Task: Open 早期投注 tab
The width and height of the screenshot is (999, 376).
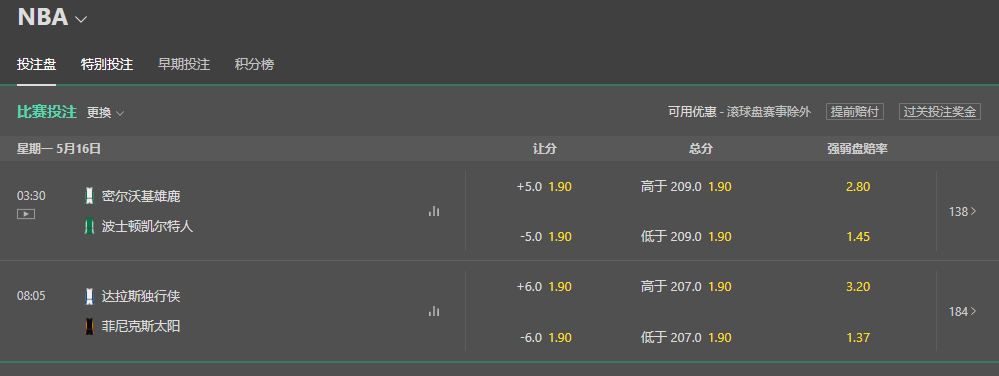Action: [184, 64]
